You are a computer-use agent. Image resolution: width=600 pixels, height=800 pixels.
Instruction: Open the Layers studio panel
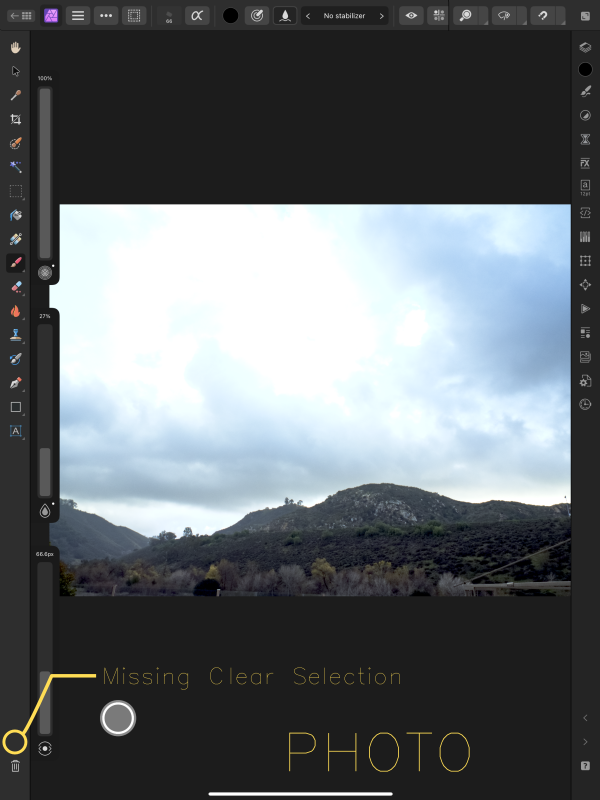(585, 47)
